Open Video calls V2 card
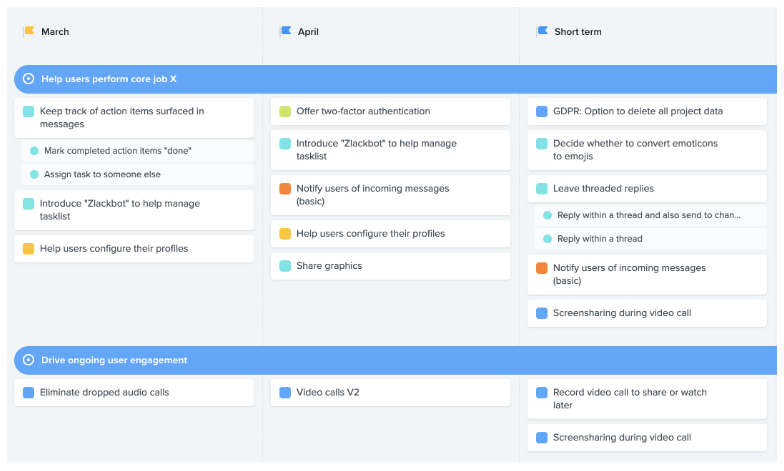This screenshot has width=784, height=471. pos(390,392)
